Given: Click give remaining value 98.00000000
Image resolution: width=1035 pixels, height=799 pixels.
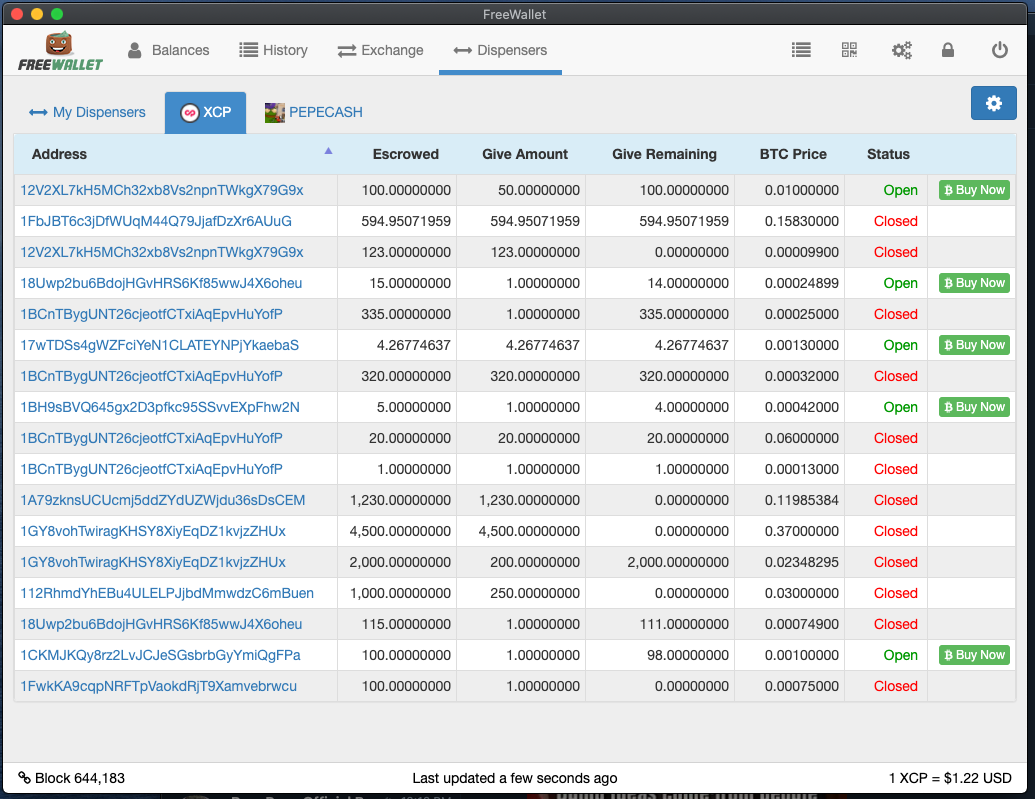Looking at the screenshot, I should 688,655.
